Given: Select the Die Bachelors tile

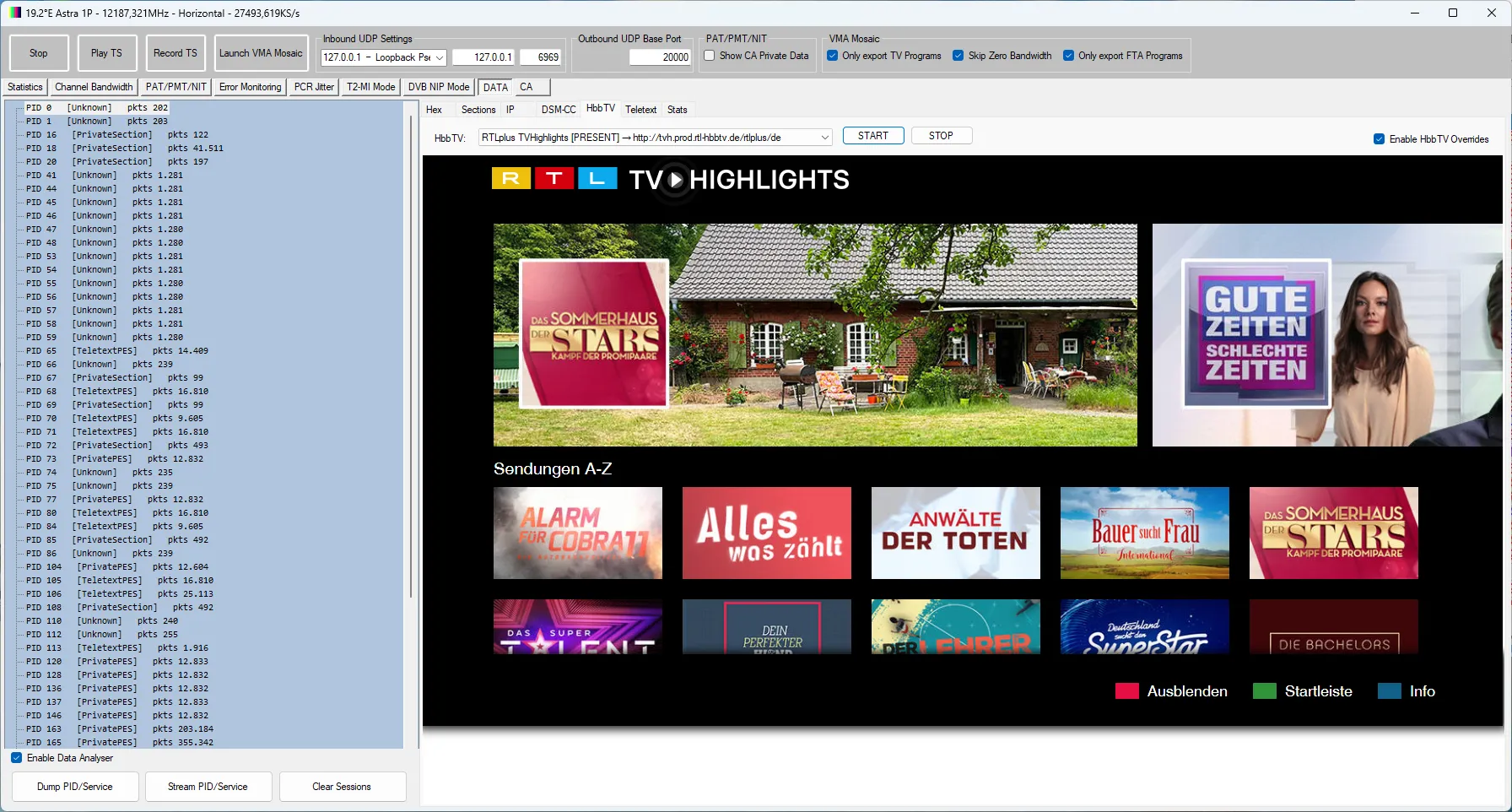Looking at the screenshot, I should (x=1334, y=626).
